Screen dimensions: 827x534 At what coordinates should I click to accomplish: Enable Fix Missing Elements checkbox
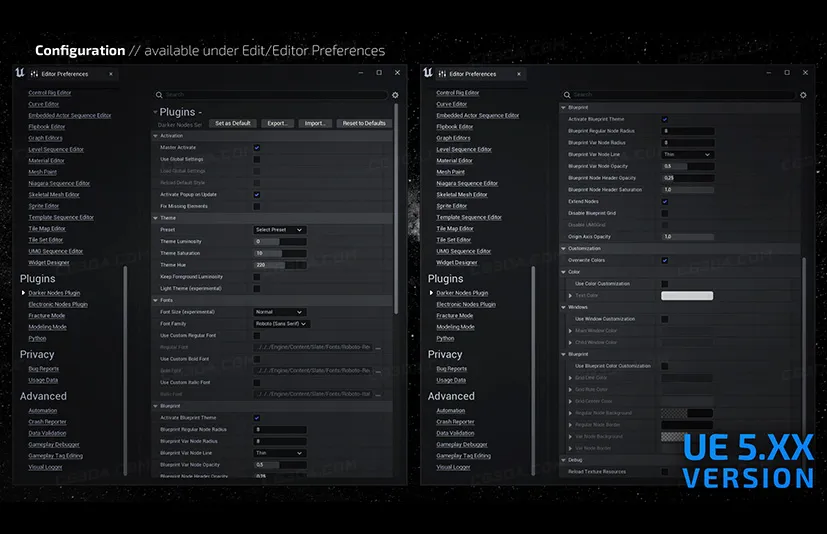tap(256, 206)
